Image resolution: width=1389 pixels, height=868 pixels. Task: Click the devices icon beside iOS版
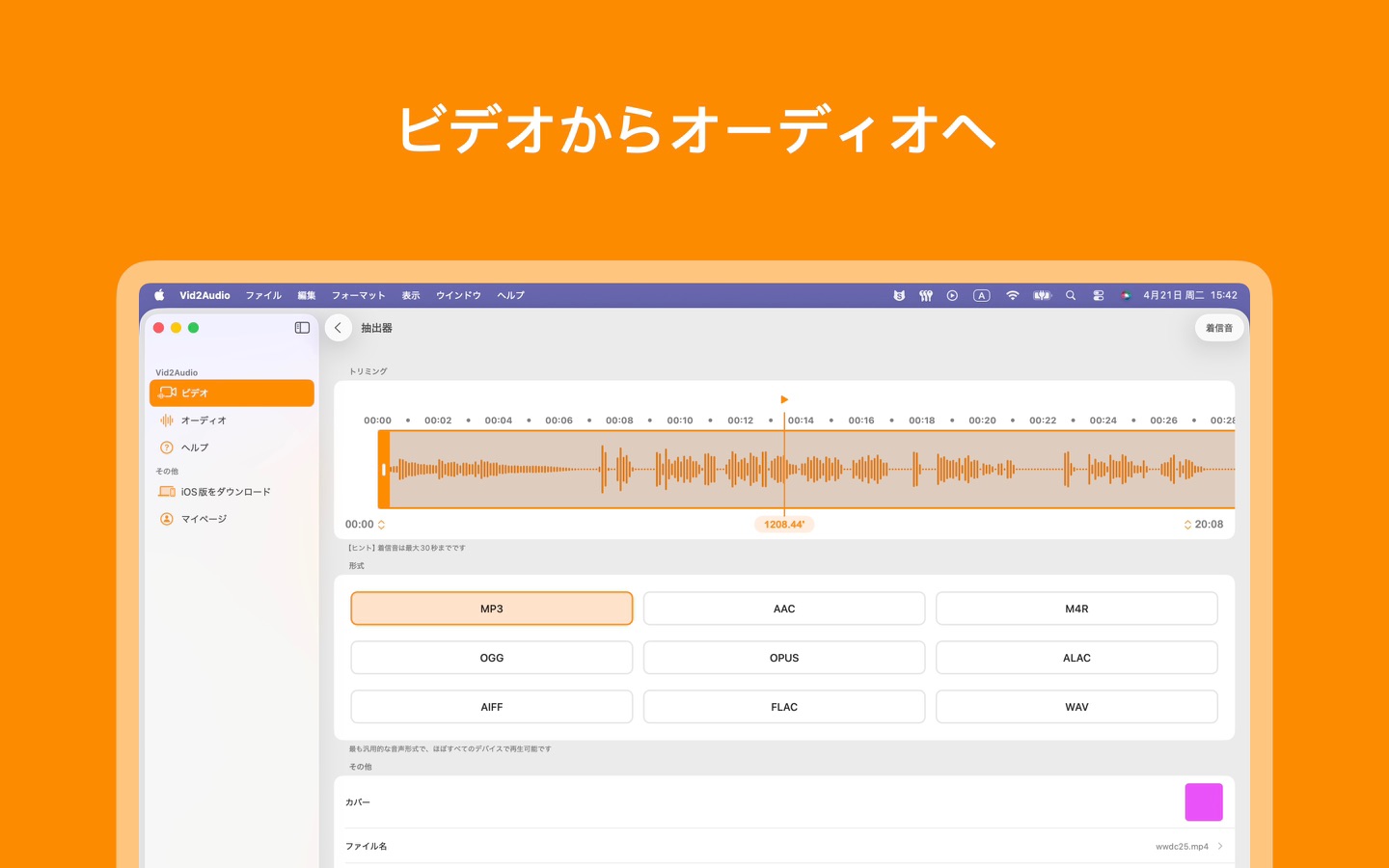[167, 492]
